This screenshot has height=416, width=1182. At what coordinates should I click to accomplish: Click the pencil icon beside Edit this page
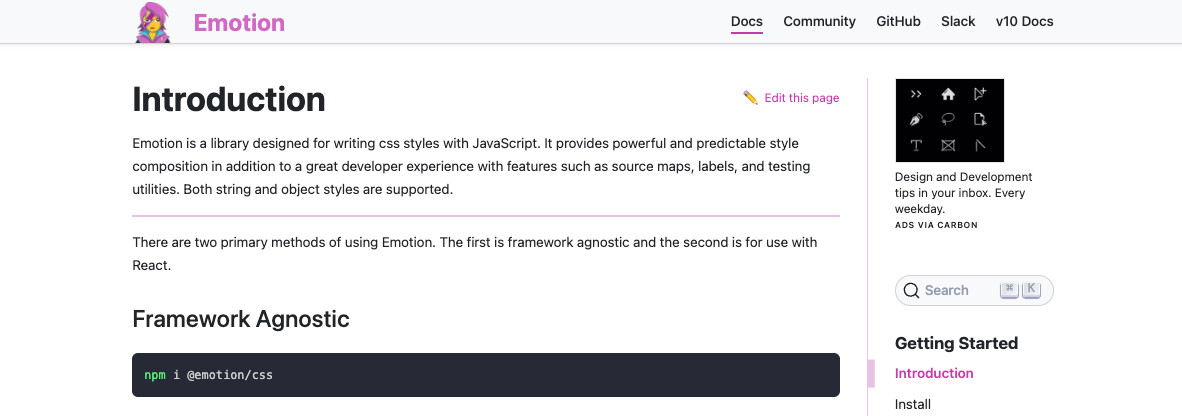pyautogui.click(x=750, y=98)
